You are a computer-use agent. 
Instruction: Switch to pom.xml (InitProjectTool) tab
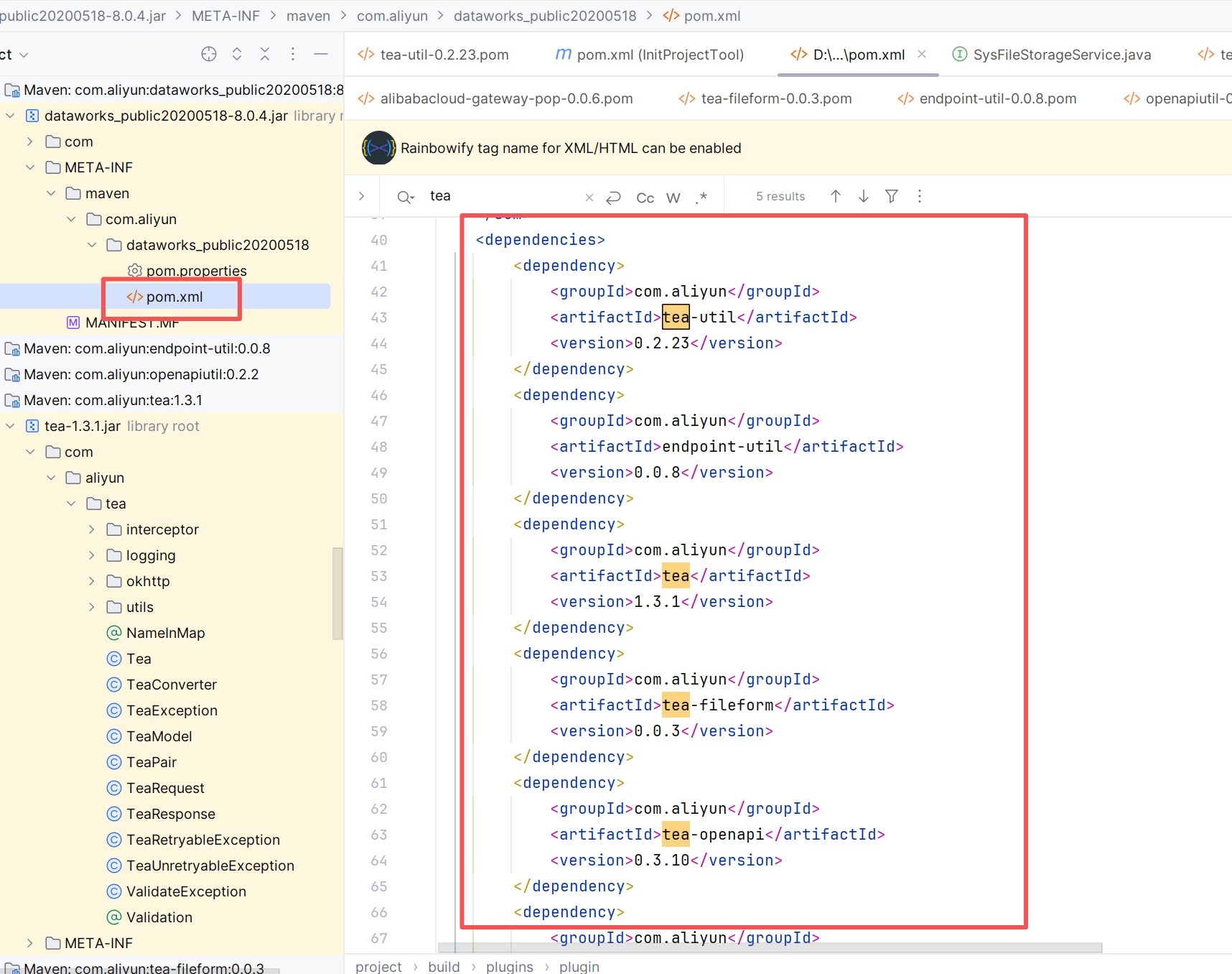click(x=650, y=55)
